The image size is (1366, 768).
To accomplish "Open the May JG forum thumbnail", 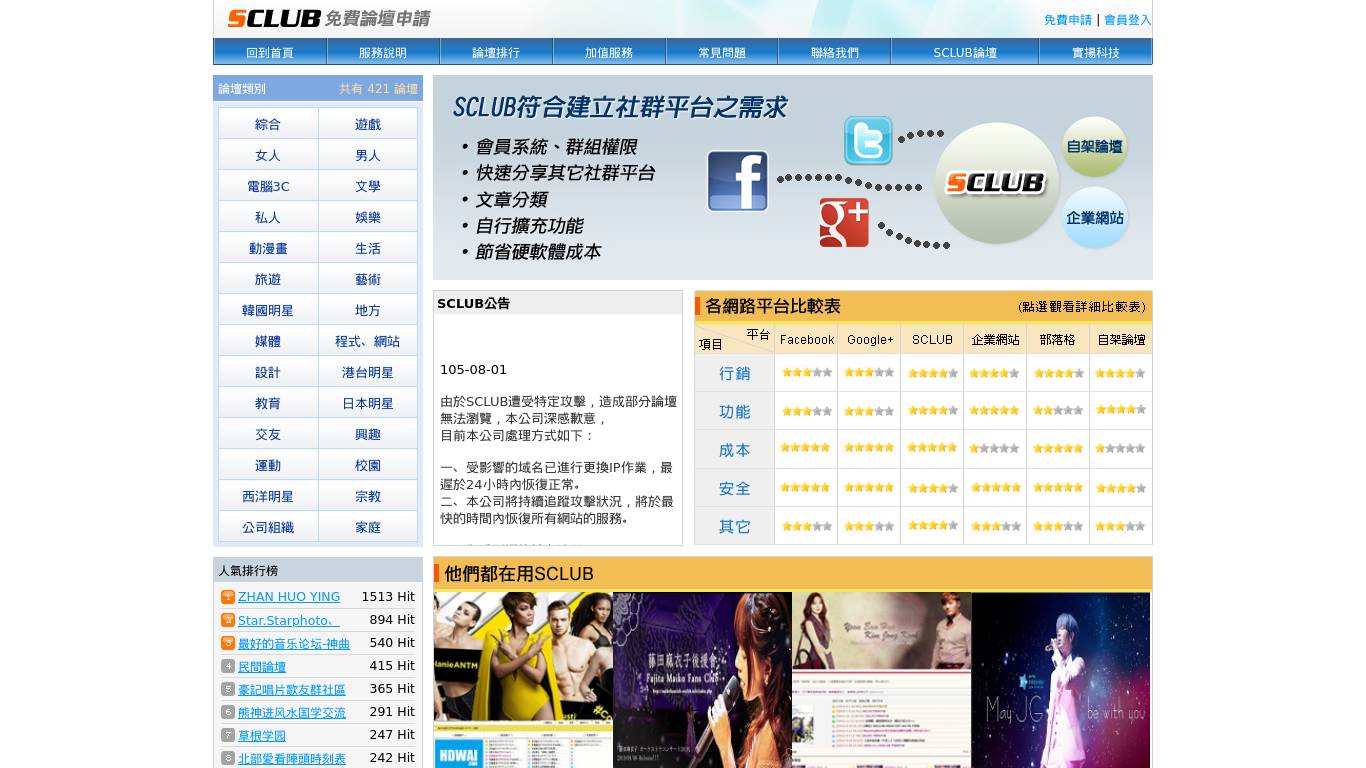I will tap(1061, 680).
